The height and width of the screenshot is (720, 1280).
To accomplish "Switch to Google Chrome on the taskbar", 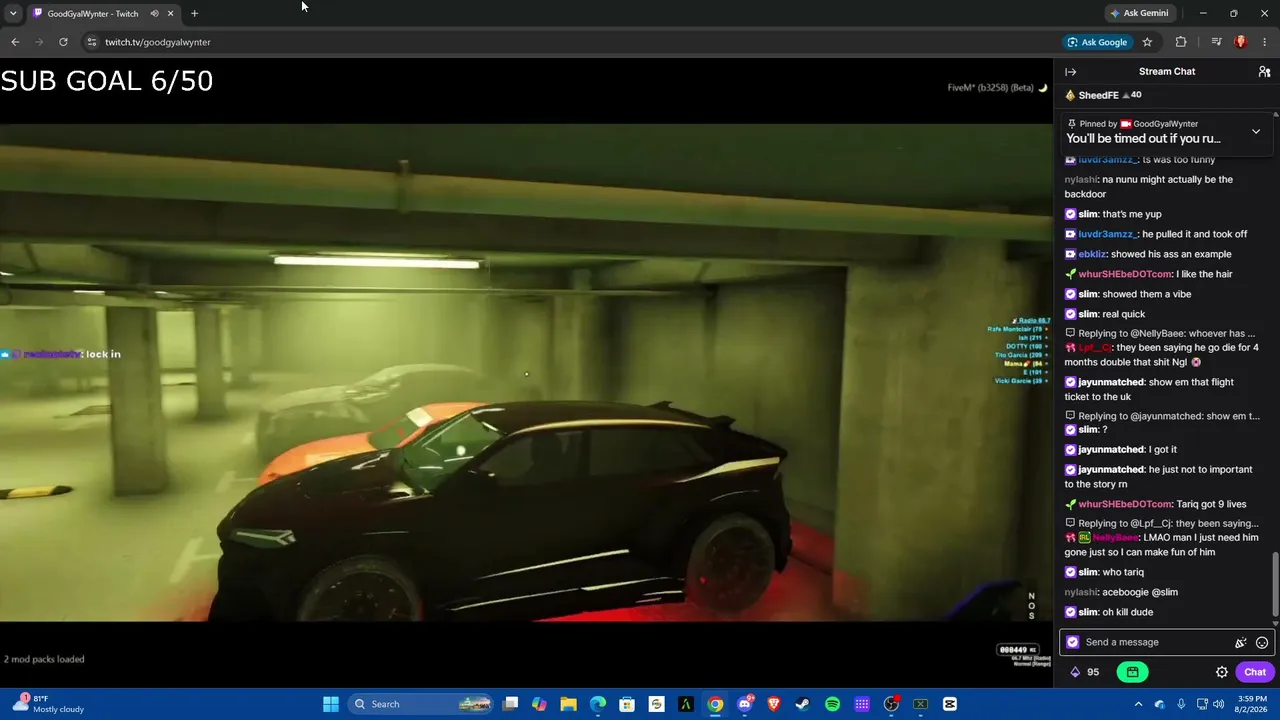I will click(715, 704).
